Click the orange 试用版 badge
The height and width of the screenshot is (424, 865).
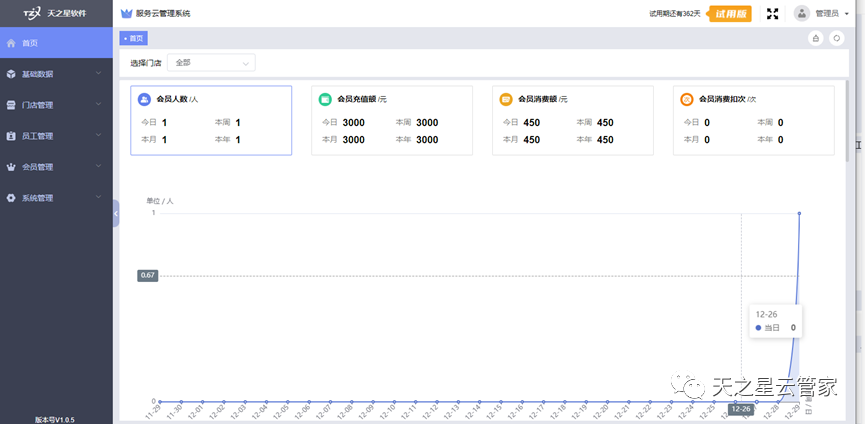730,14
